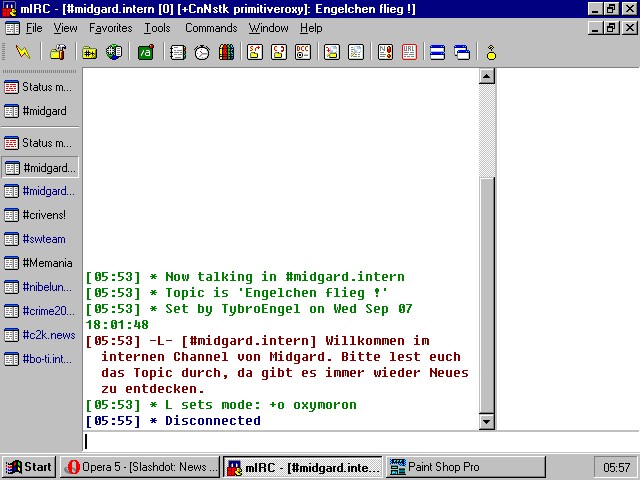
Task: Click the '* Disconnected' line in chat
Action: coord(173,421)
